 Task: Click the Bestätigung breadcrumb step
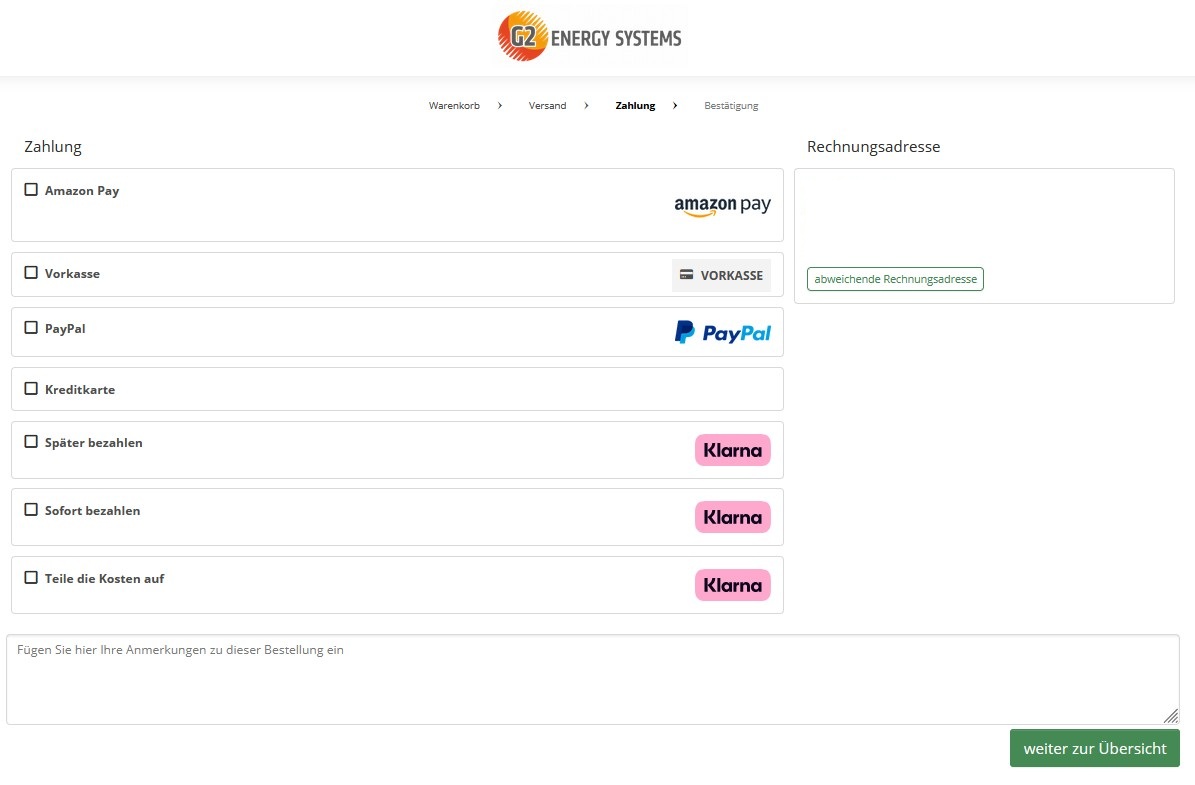(x=731, y=106)
